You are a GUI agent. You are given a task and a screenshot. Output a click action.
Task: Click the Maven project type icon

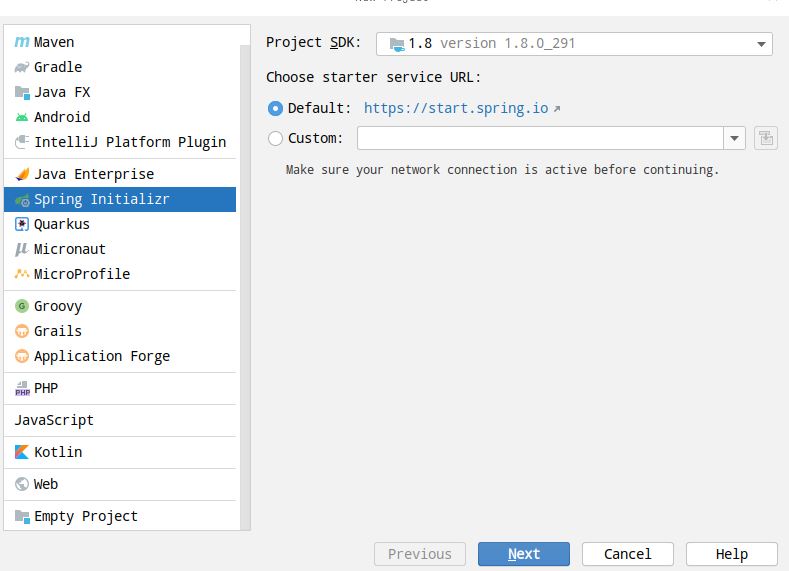22,42
